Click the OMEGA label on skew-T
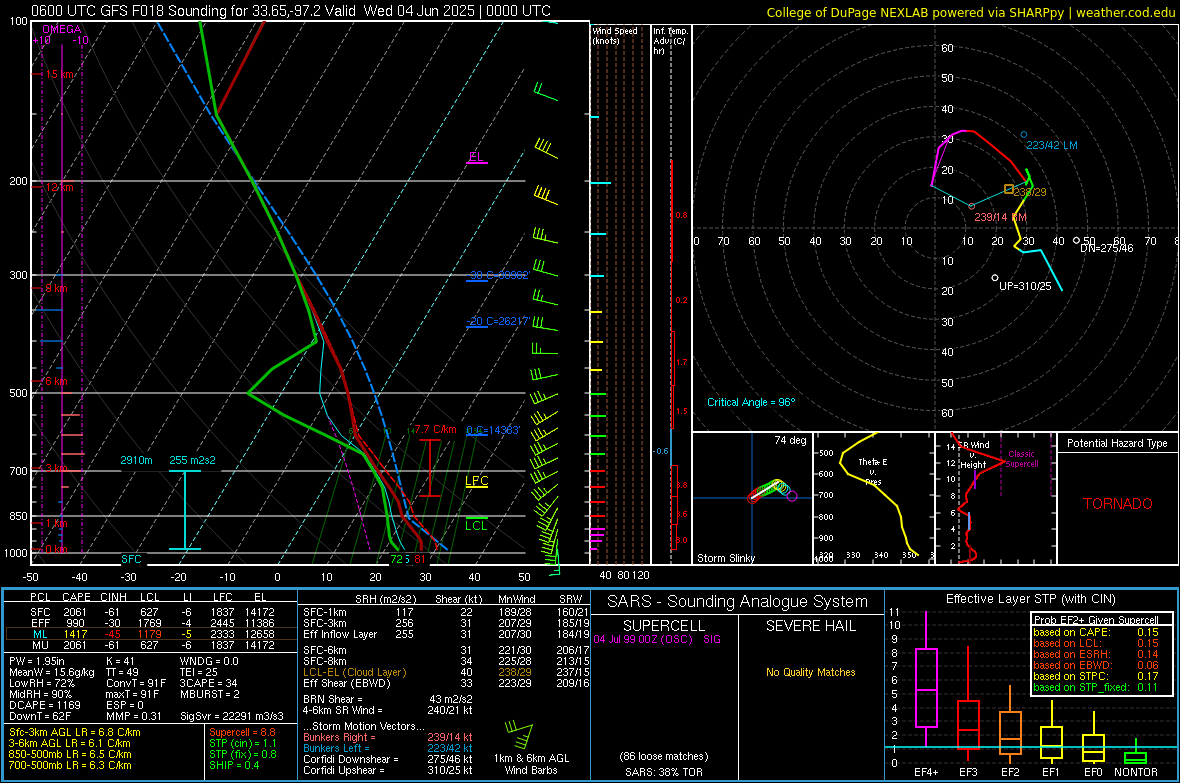 coord(62,29)
